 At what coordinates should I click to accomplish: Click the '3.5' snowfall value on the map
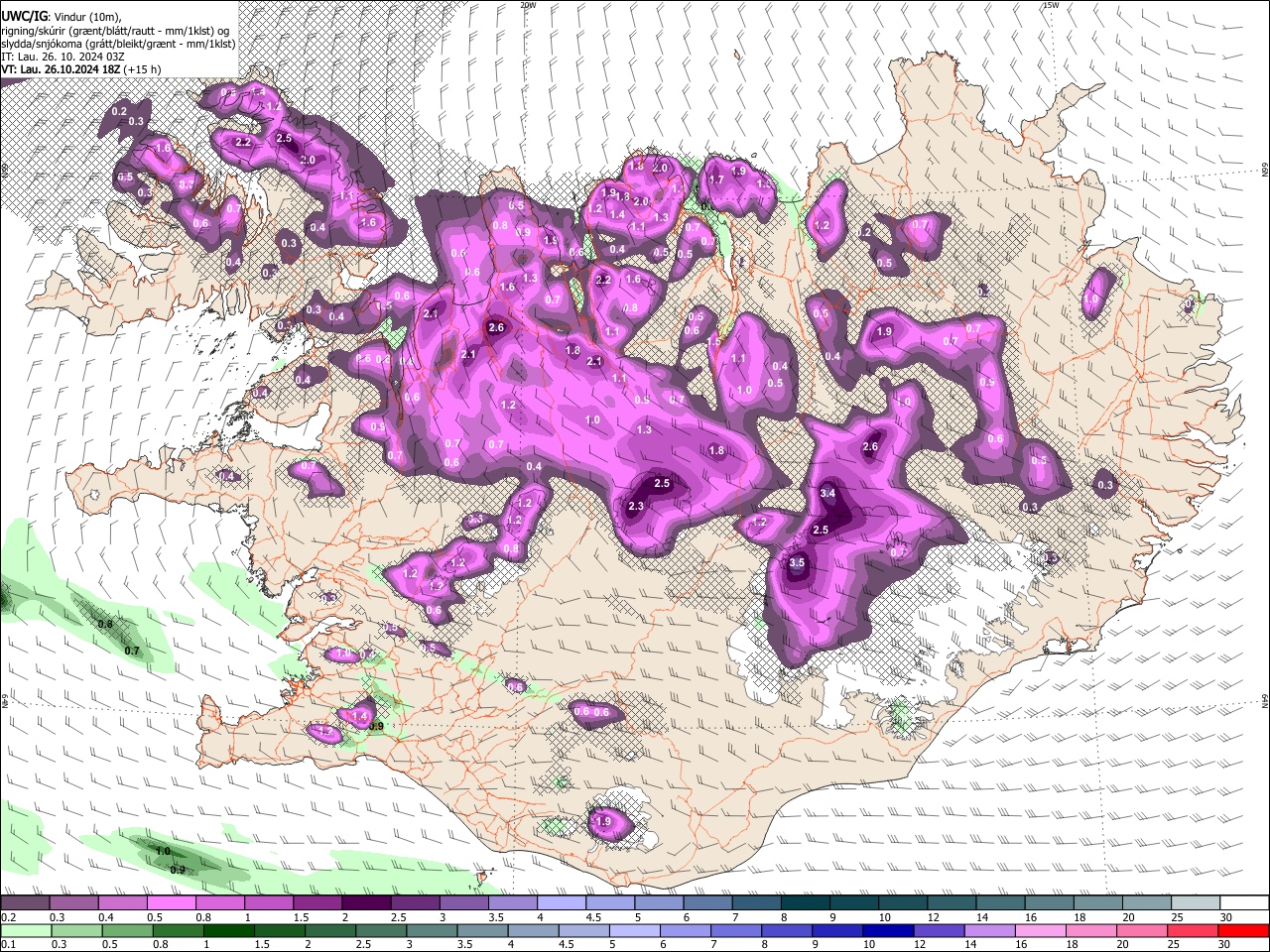coord(797,562)
